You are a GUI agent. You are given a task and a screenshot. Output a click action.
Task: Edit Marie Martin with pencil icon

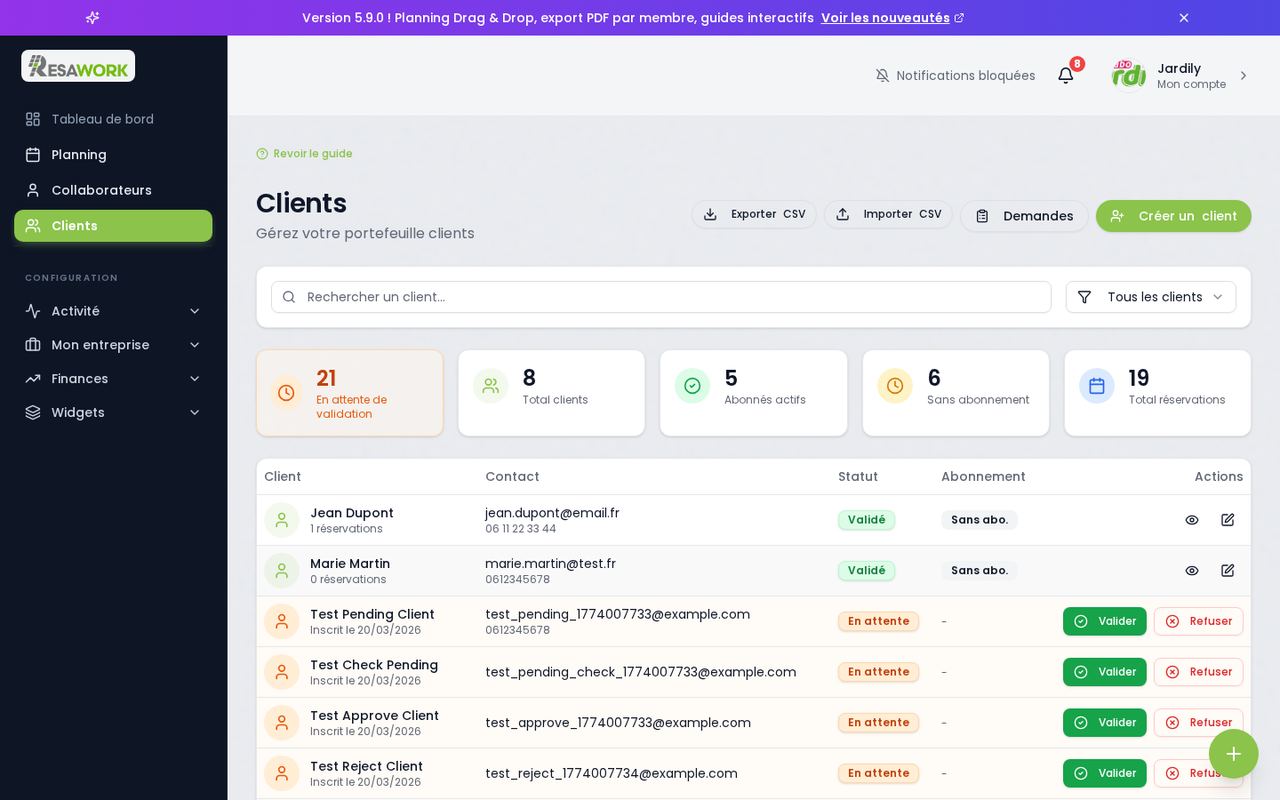[x=1228, y=571]
